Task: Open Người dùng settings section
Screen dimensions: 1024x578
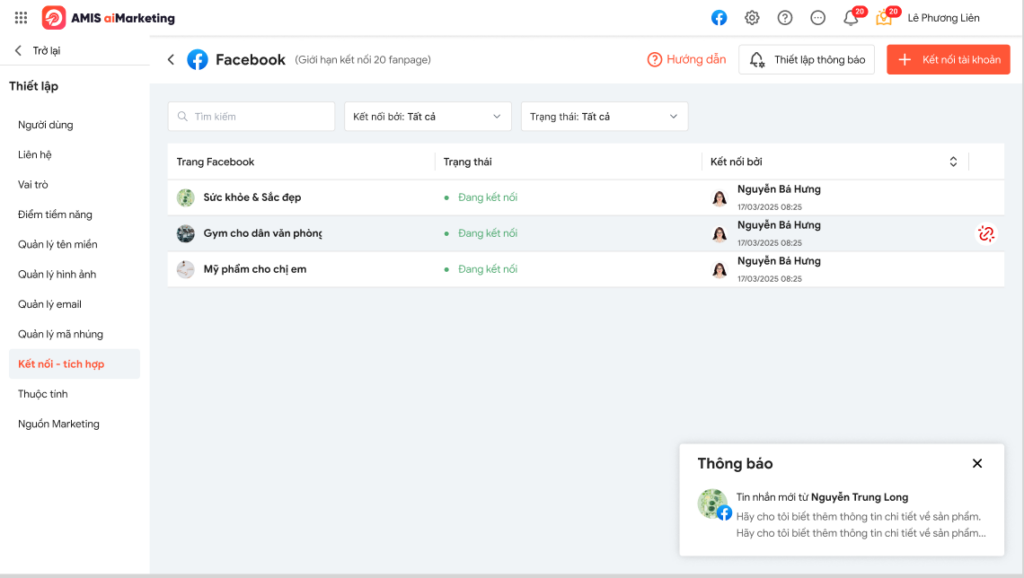Action: (x=46, y=125)
